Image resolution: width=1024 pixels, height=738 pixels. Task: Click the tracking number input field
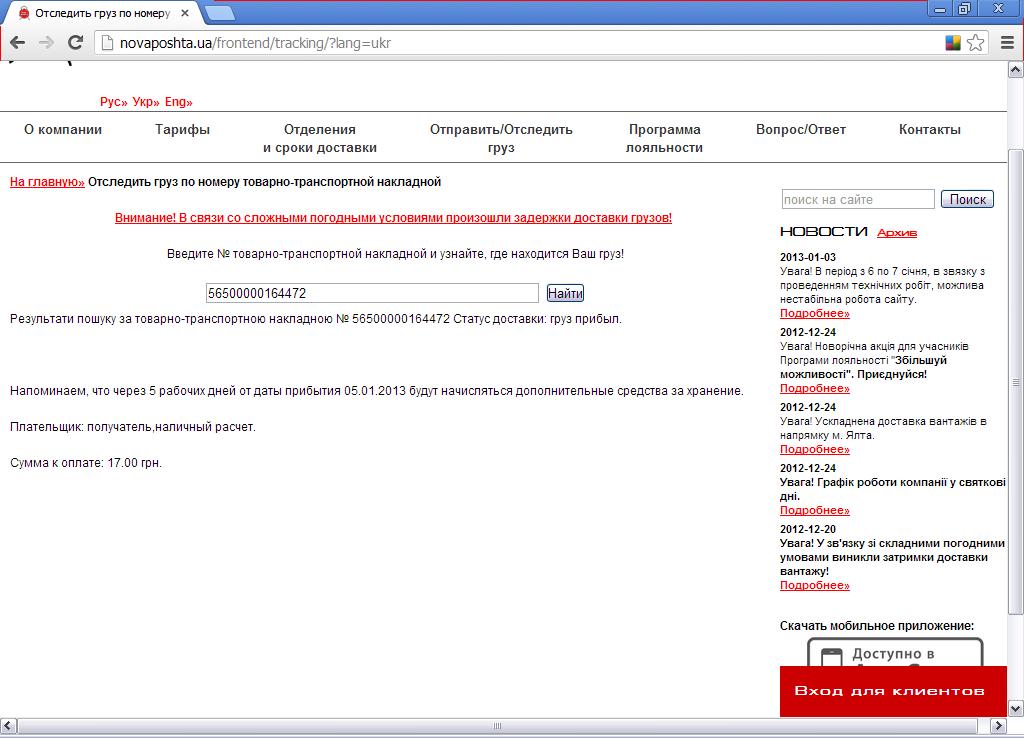(x=372, y=293)
